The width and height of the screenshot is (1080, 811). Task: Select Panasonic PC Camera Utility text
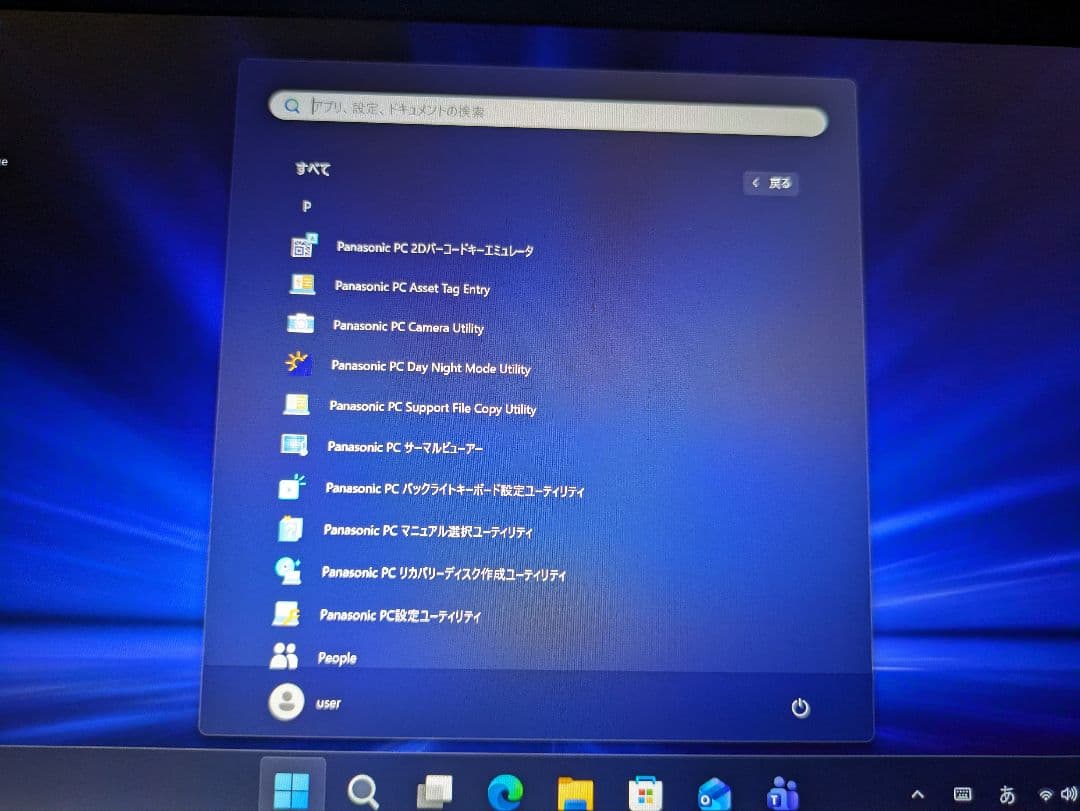[408, 327]
